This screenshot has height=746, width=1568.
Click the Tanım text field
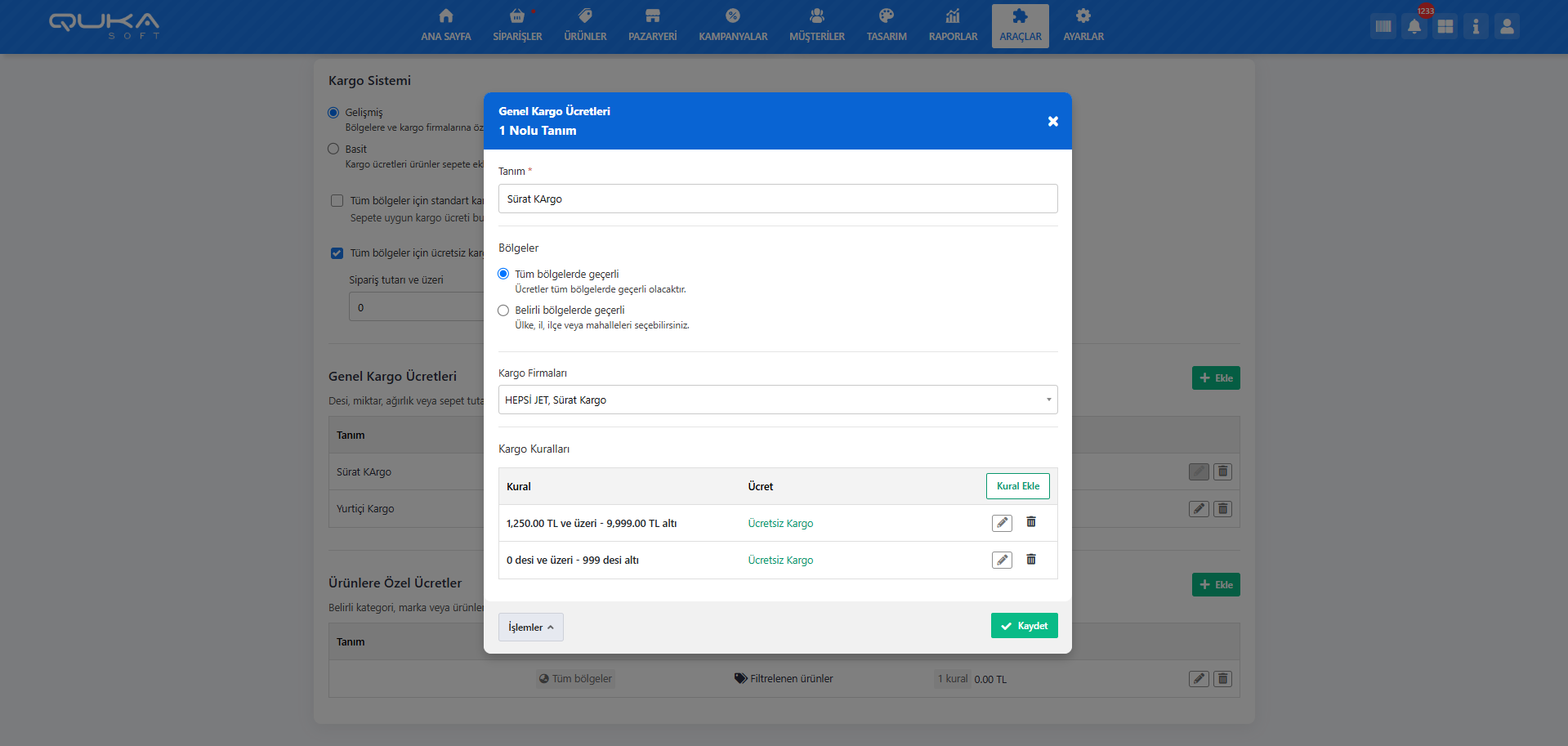[x=777, y=199]
